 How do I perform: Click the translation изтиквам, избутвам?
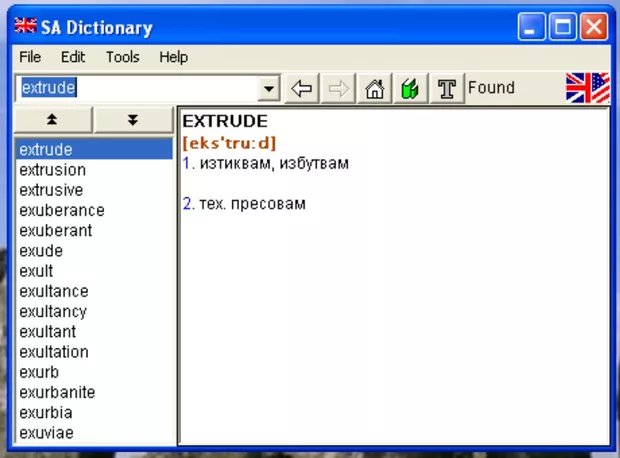(274, 163)
